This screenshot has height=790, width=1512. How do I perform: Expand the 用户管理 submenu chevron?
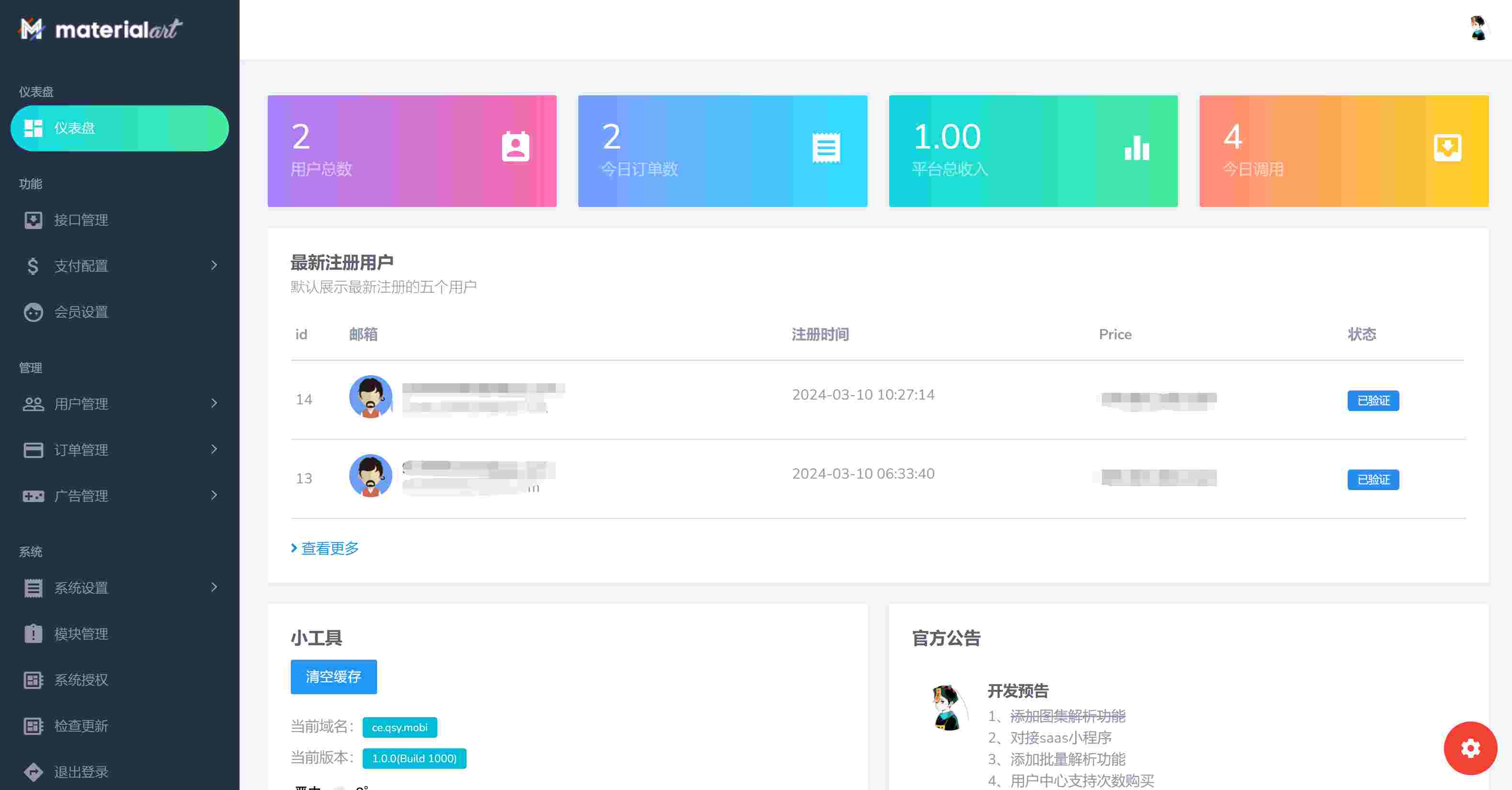[214, 403]
